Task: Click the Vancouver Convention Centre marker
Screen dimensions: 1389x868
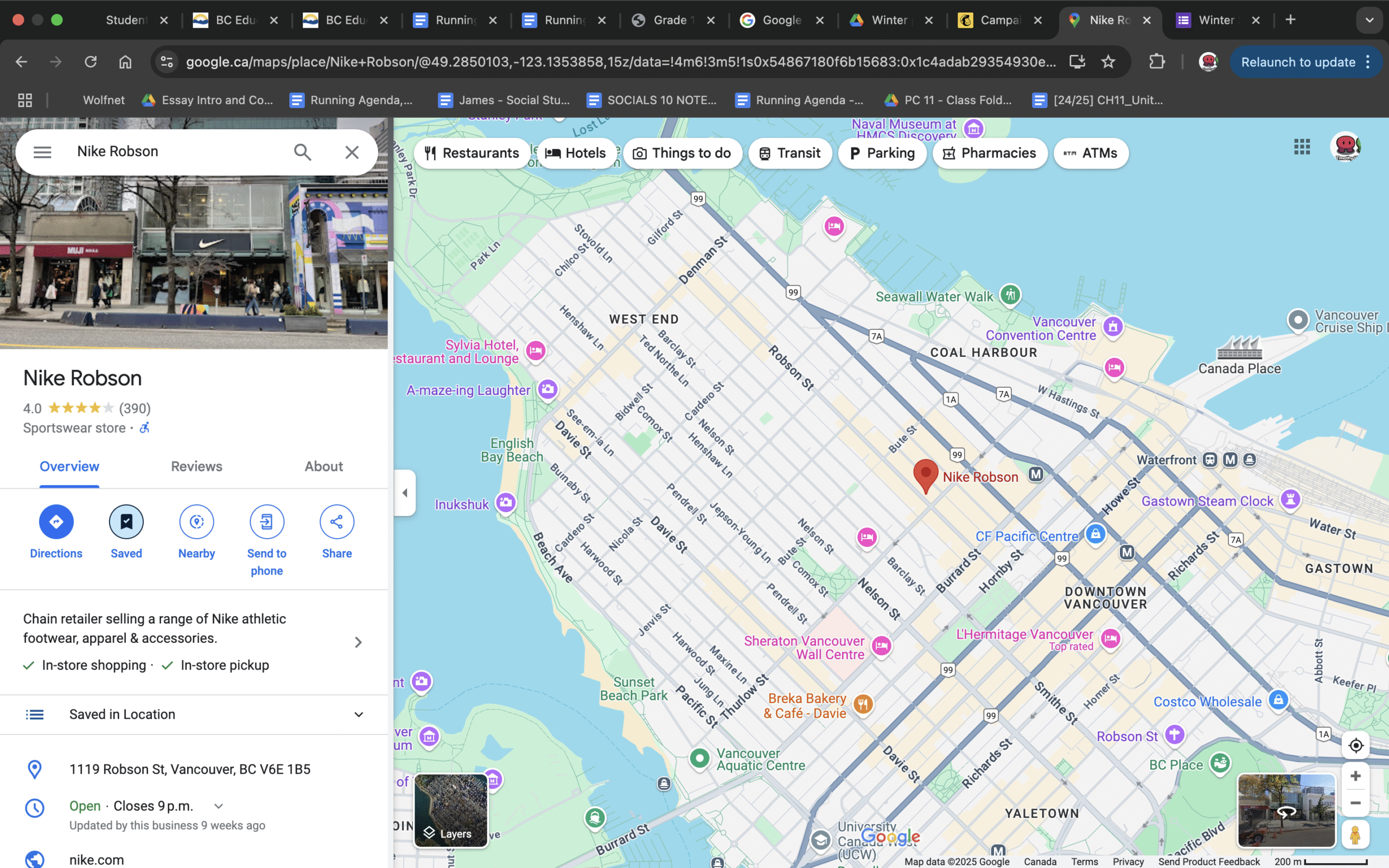Action: pyautogui.click(x=1113, y=327)
